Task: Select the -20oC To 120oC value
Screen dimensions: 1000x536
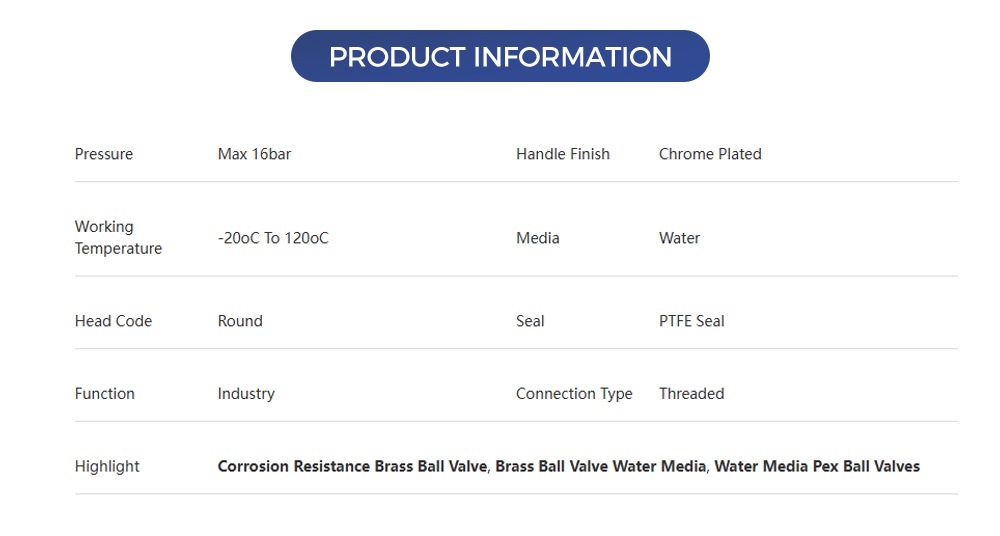Action: click(x=273, y=238)
